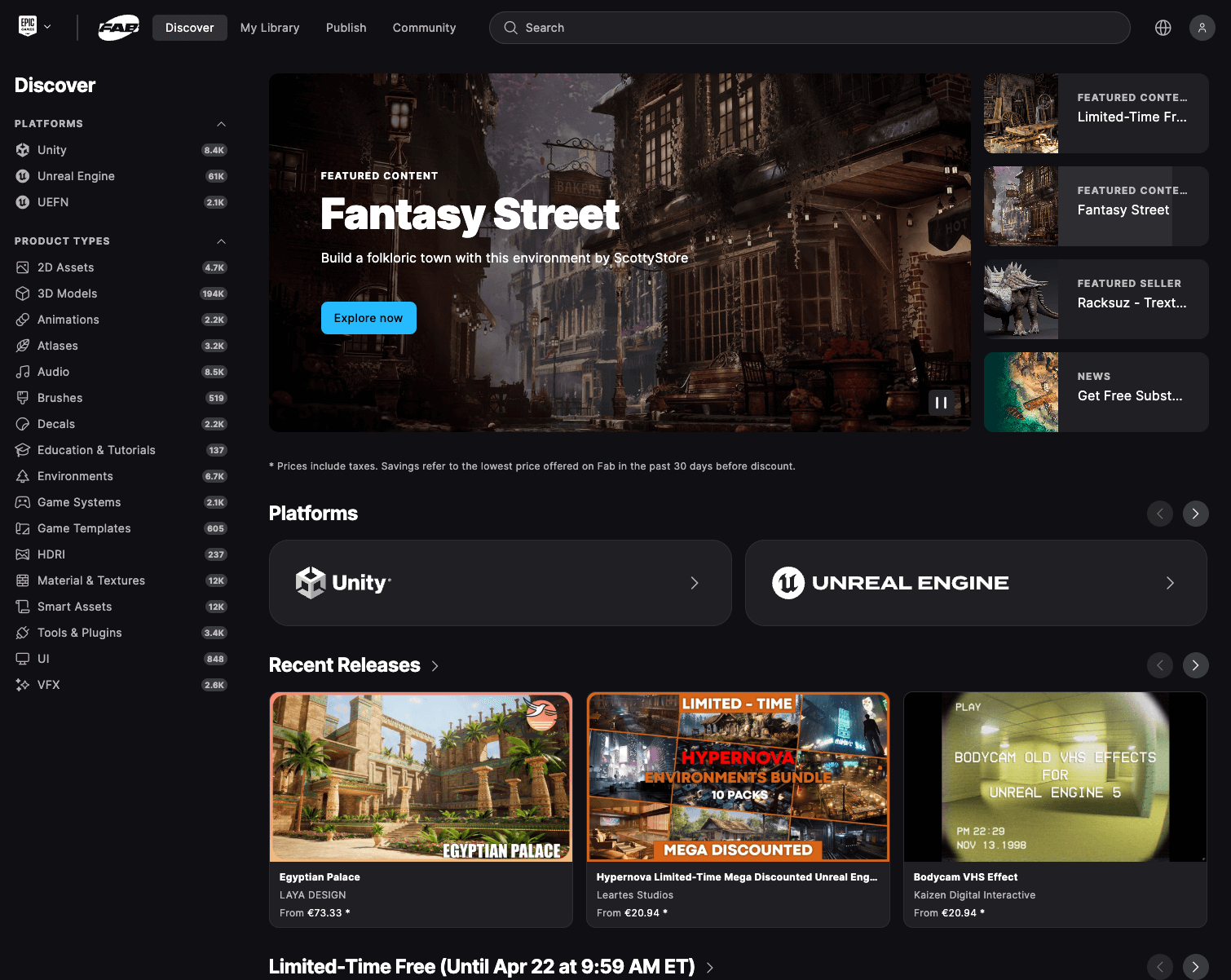Click the HDRI icon

tap(23, 554)
